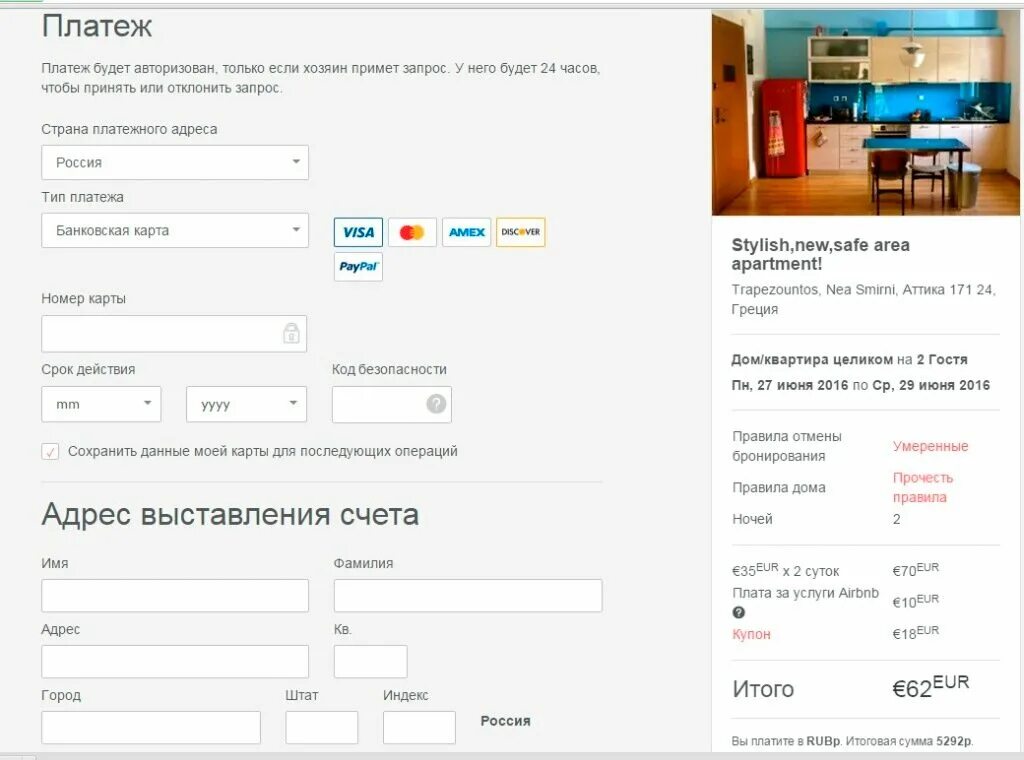Screen dimensions: 1024x760
Task: Click listing title Stylish,new,safe area apartment!
Action: (820, 254)
